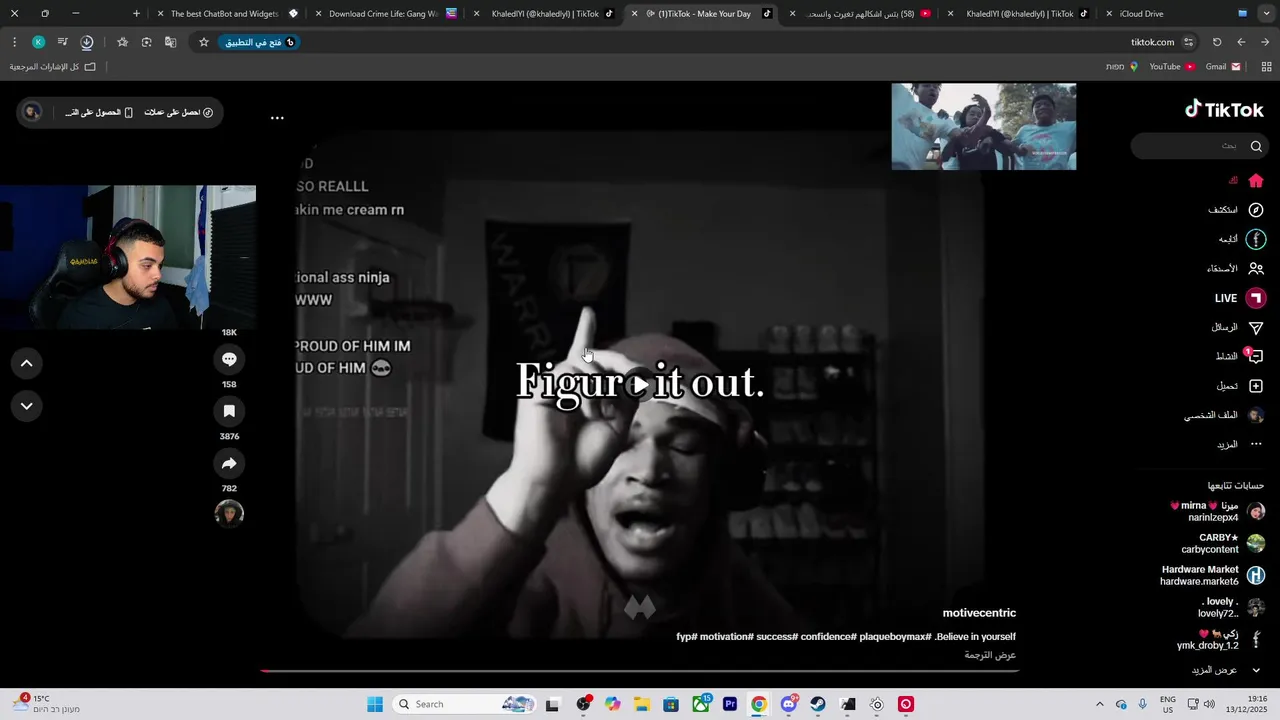Image resolution: width=1280 pixels, height=720 pixels.
Task: Open the Profile avatar in sidebar
Action: click(x=1256, y=415)
